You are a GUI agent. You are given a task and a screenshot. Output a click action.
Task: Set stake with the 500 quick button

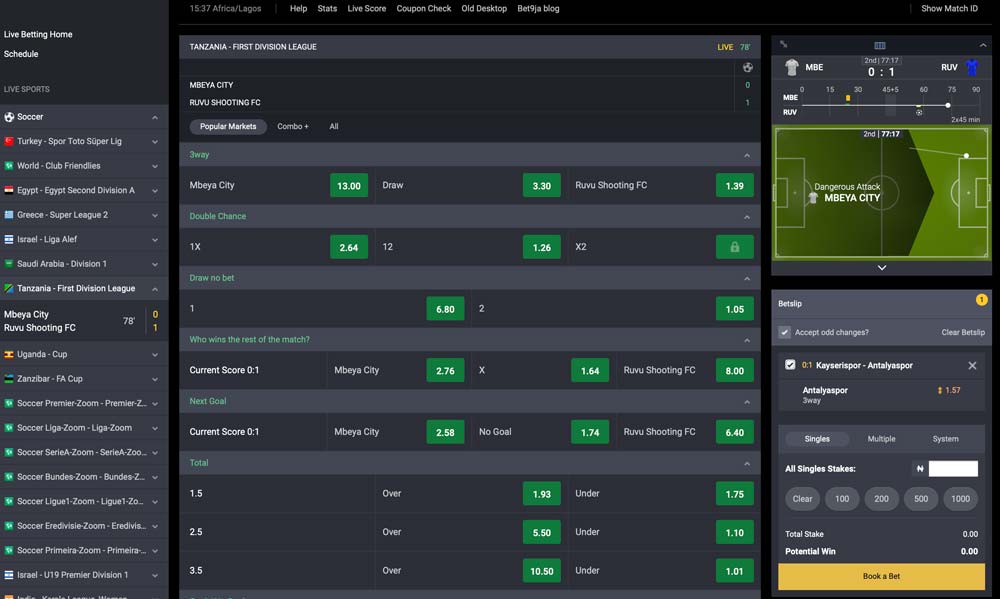(x=921, y=499)
